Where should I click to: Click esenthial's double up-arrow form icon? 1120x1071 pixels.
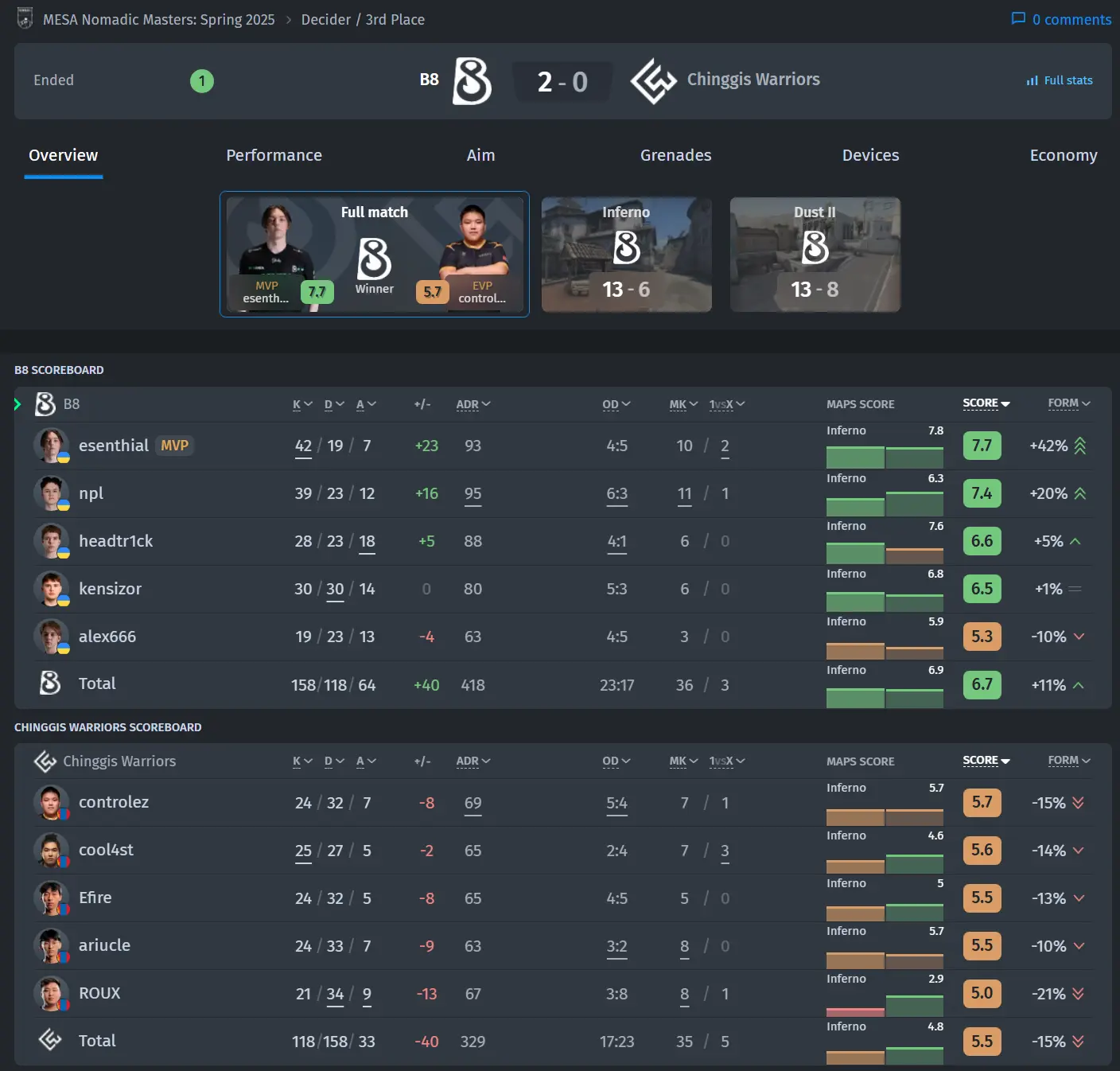(1079, 446)
